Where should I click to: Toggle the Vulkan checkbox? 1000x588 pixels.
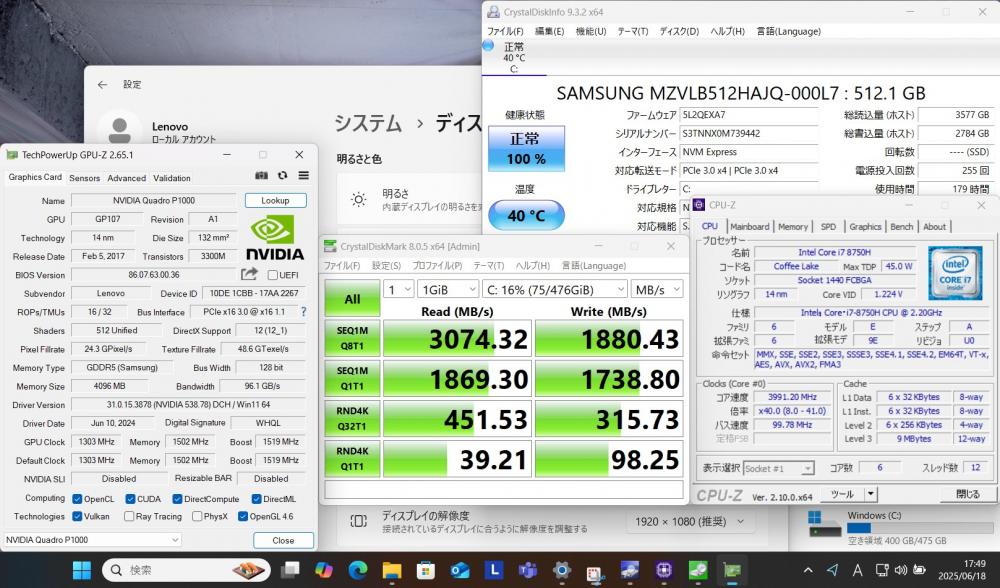click(x=77, y=516)
